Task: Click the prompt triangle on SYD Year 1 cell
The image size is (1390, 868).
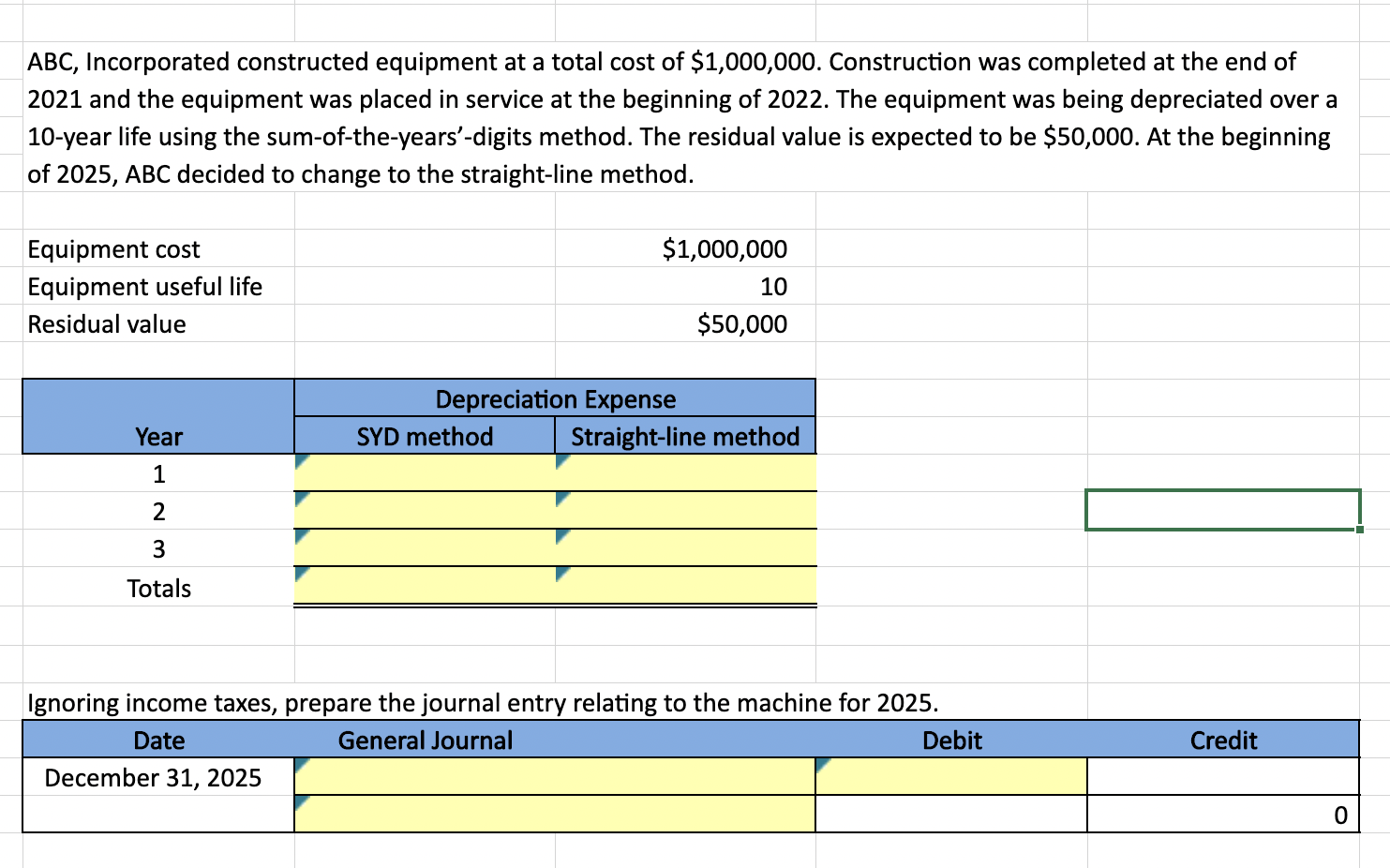Action: [x=301, y=459]
